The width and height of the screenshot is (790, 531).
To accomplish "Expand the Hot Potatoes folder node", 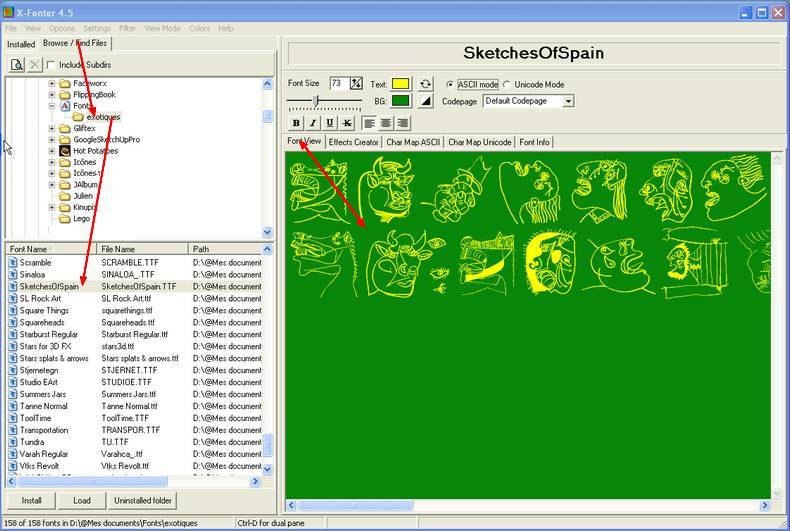I will [x=52, y=151].
